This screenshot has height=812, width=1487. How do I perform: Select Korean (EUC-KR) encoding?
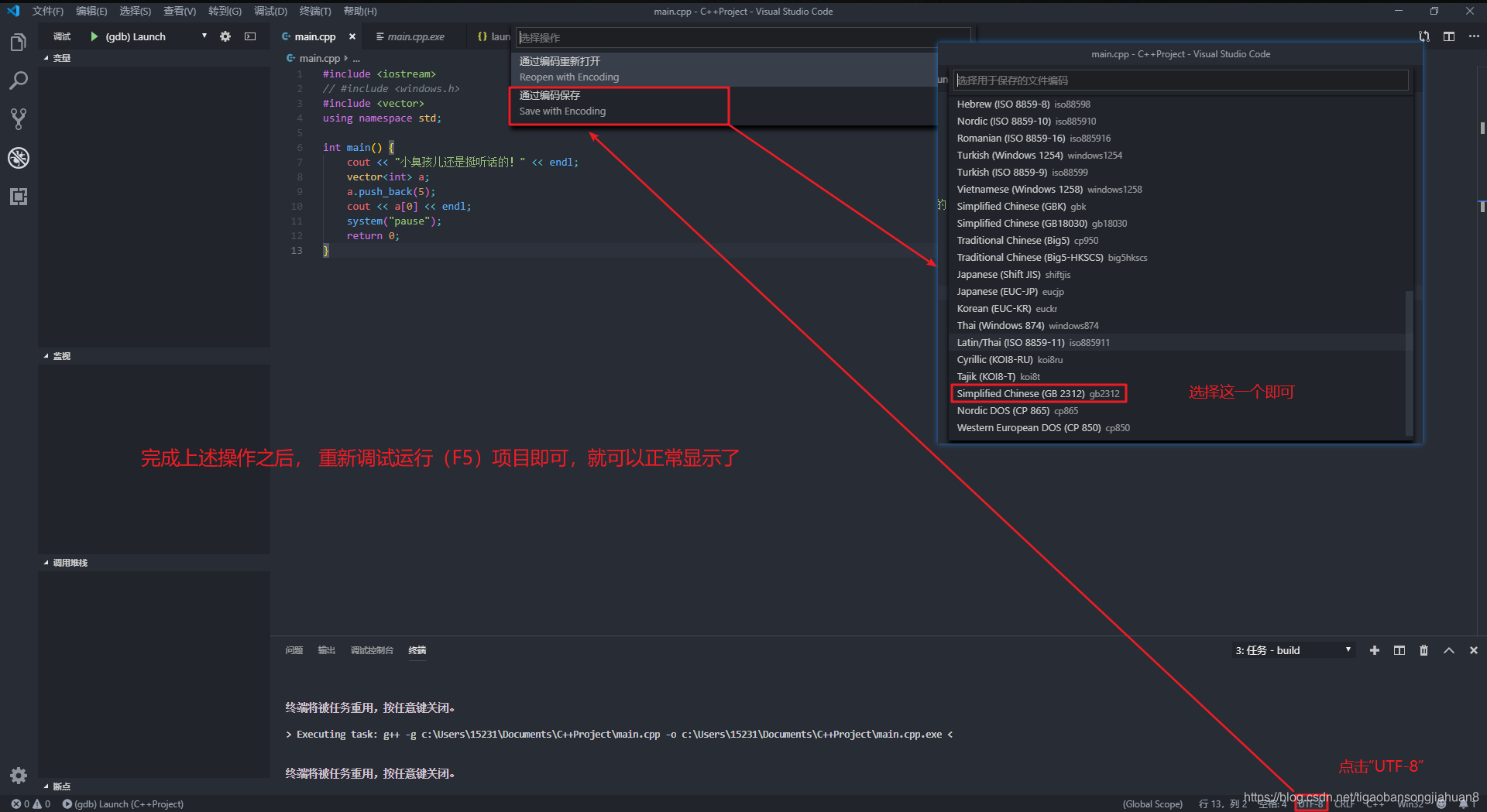(1177, 309)
